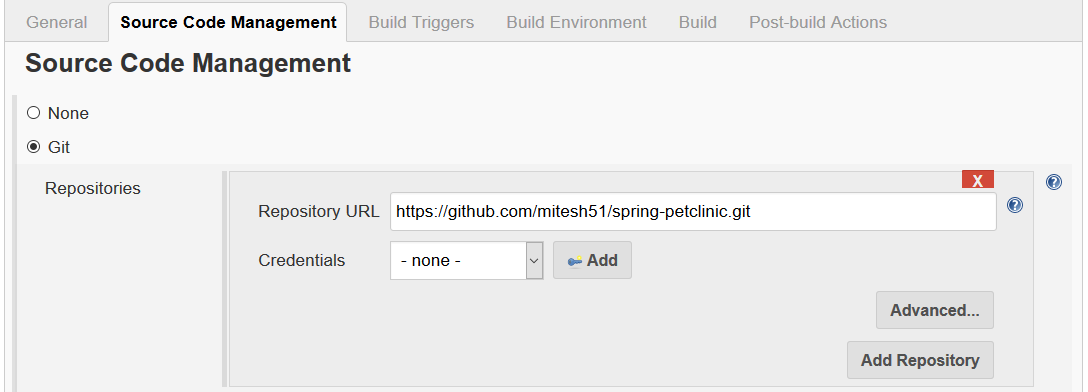Delete repository with the red X button
The height and width of the screenshot is (392, 1088).
(x=978, y=180)
